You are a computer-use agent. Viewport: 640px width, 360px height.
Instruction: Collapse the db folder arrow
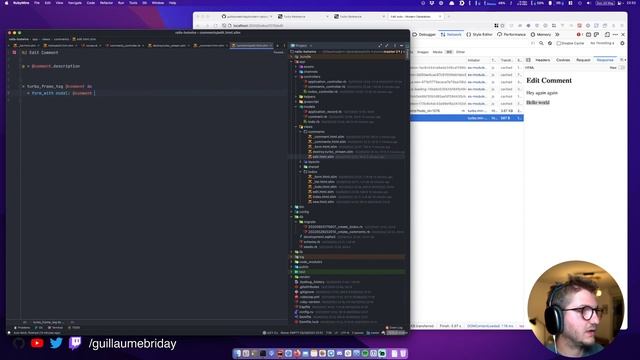(292, 217)
